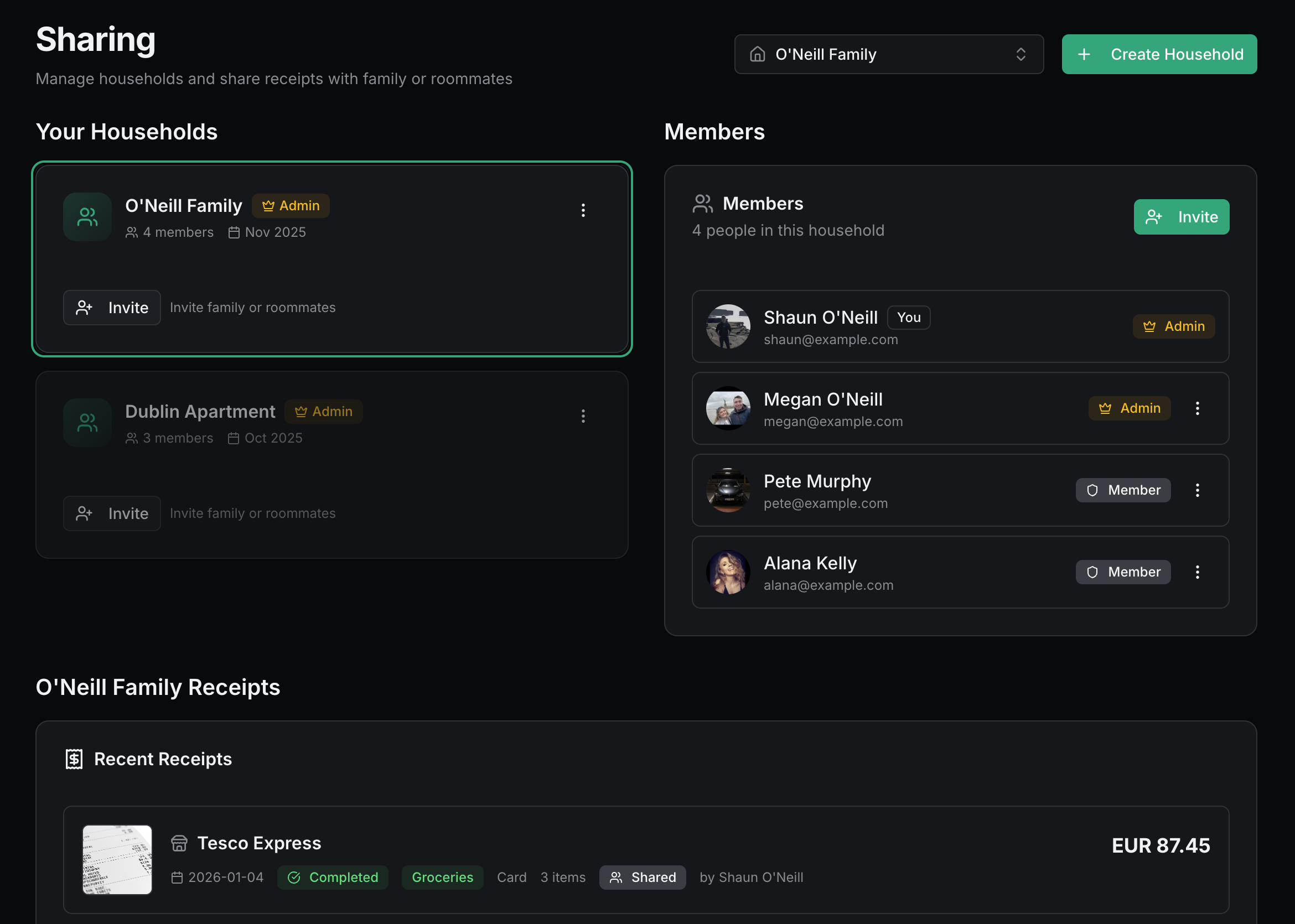
Task: Click the Recent Receipts receipt icon
Action: tap(74, 759)
